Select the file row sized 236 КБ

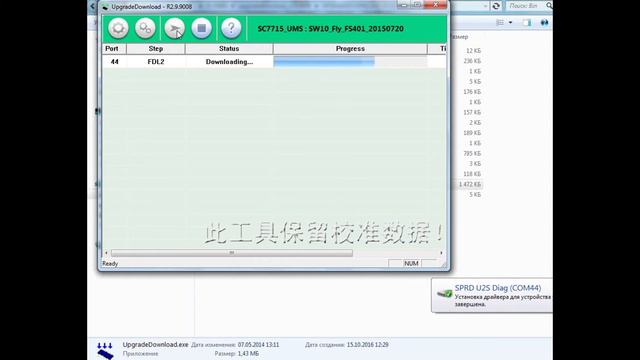click(472, 61)
